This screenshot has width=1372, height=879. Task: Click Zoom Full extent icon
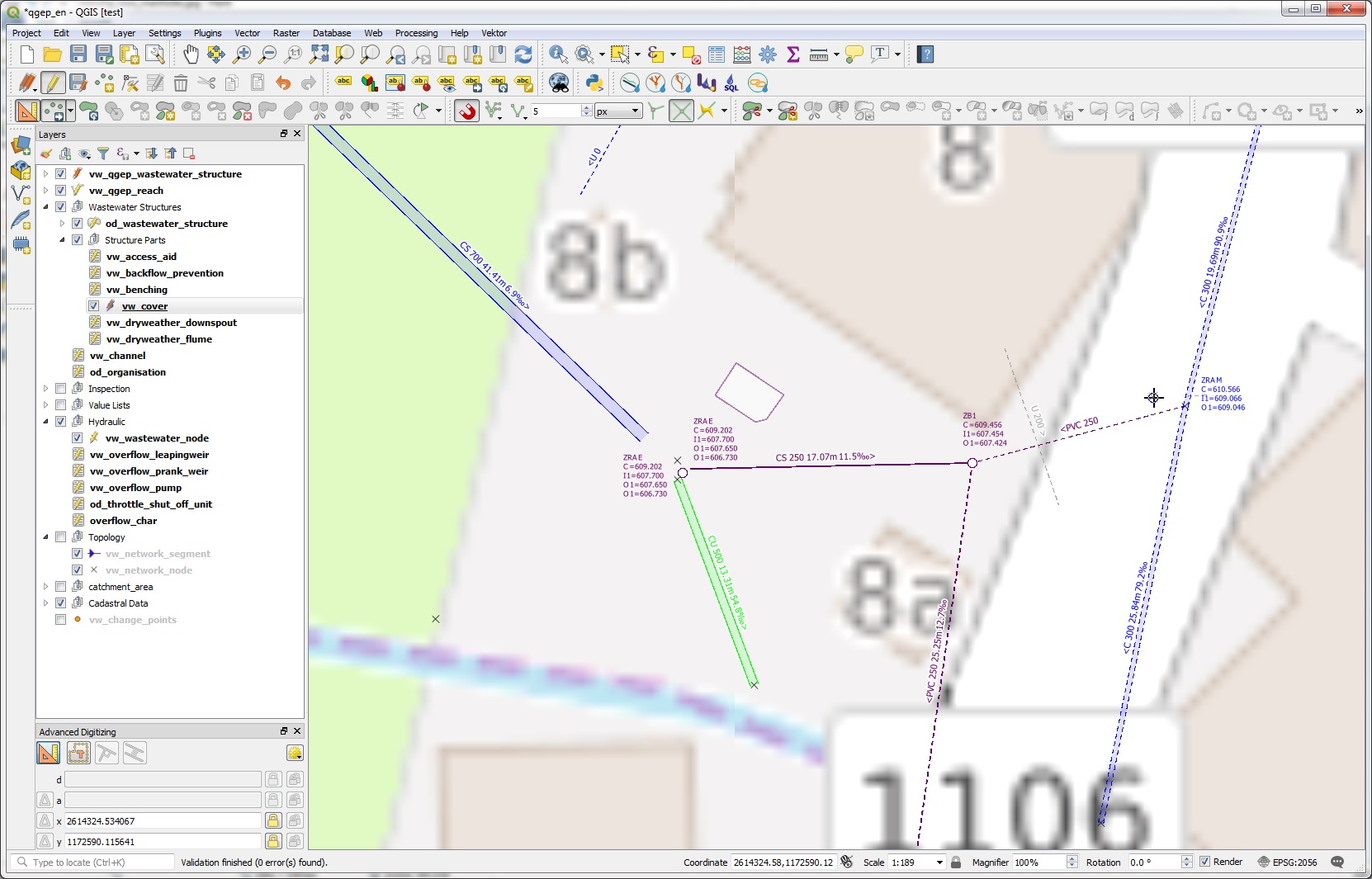point(319,54)
